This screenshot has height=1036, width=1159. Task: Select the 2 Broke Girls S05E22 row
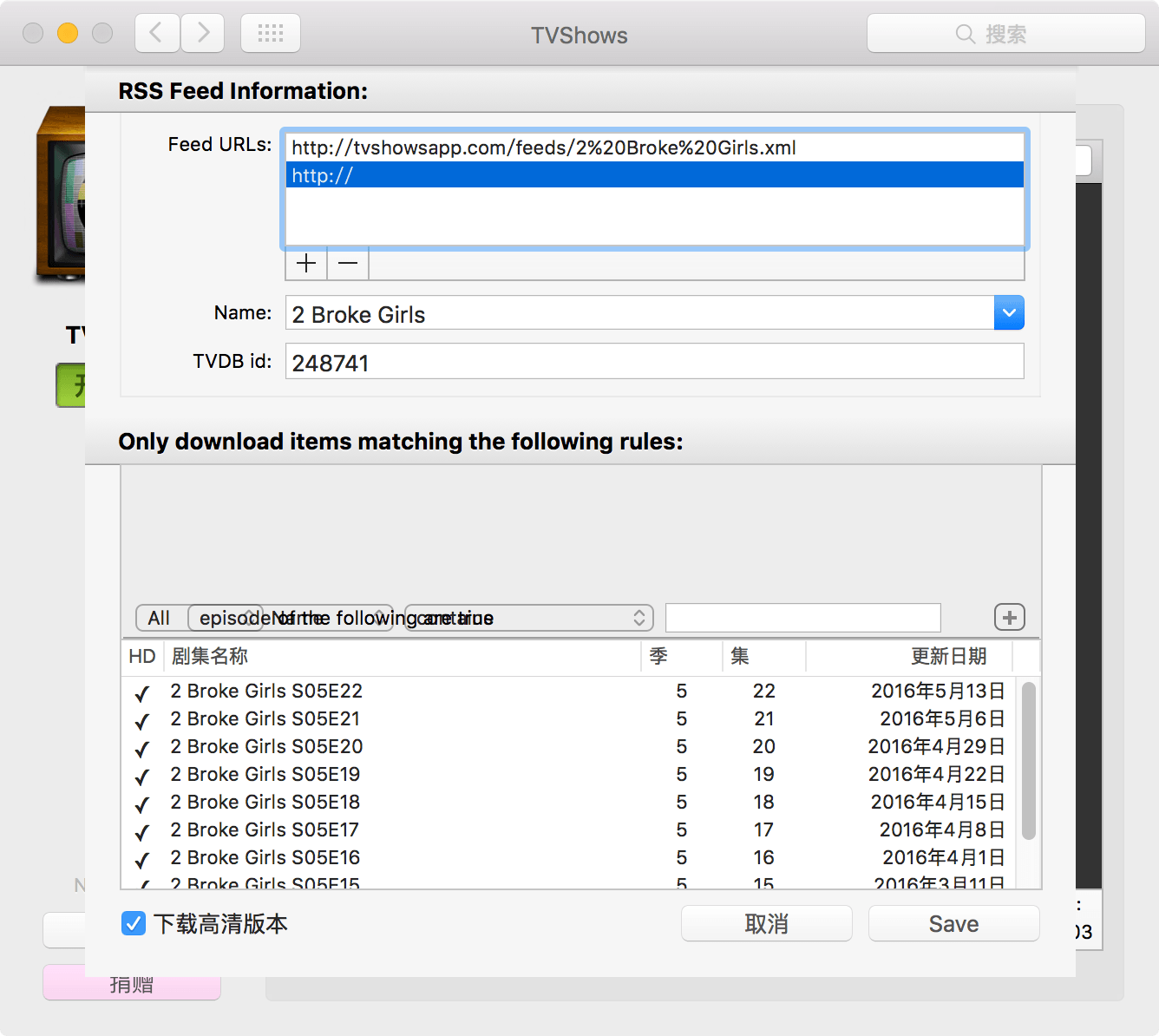(569, 692)
